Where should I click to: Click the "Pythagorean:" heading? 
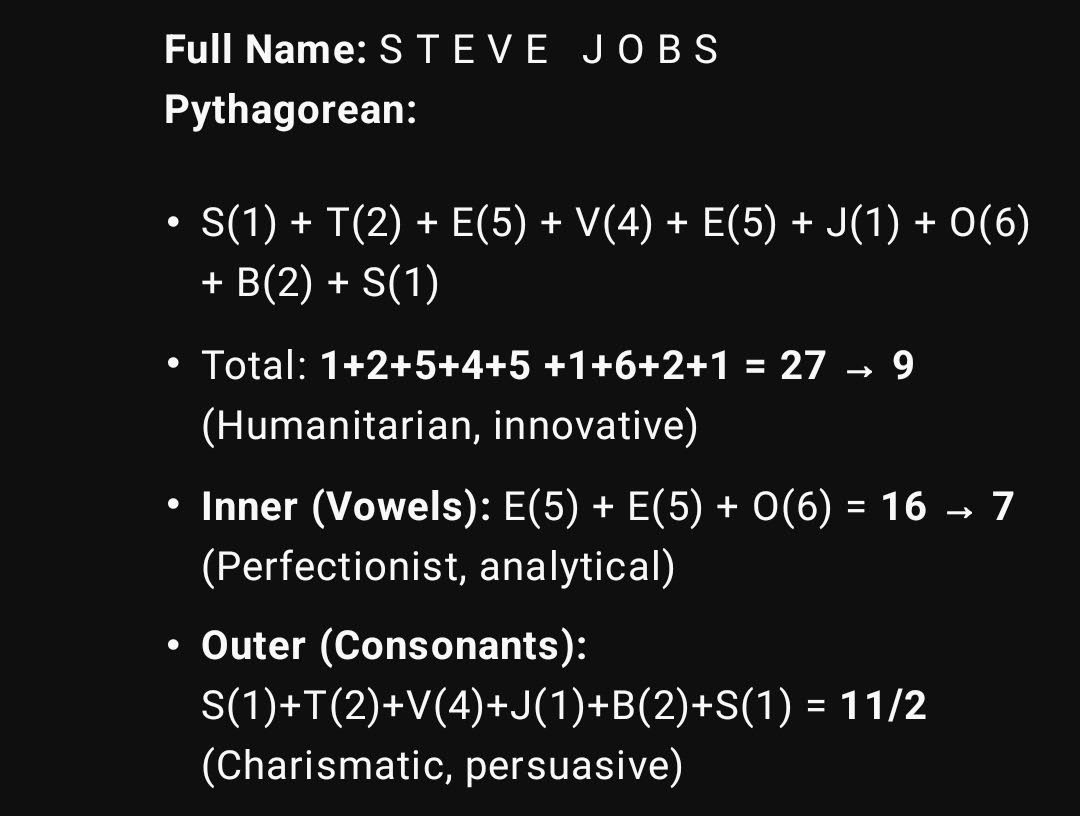290,109
